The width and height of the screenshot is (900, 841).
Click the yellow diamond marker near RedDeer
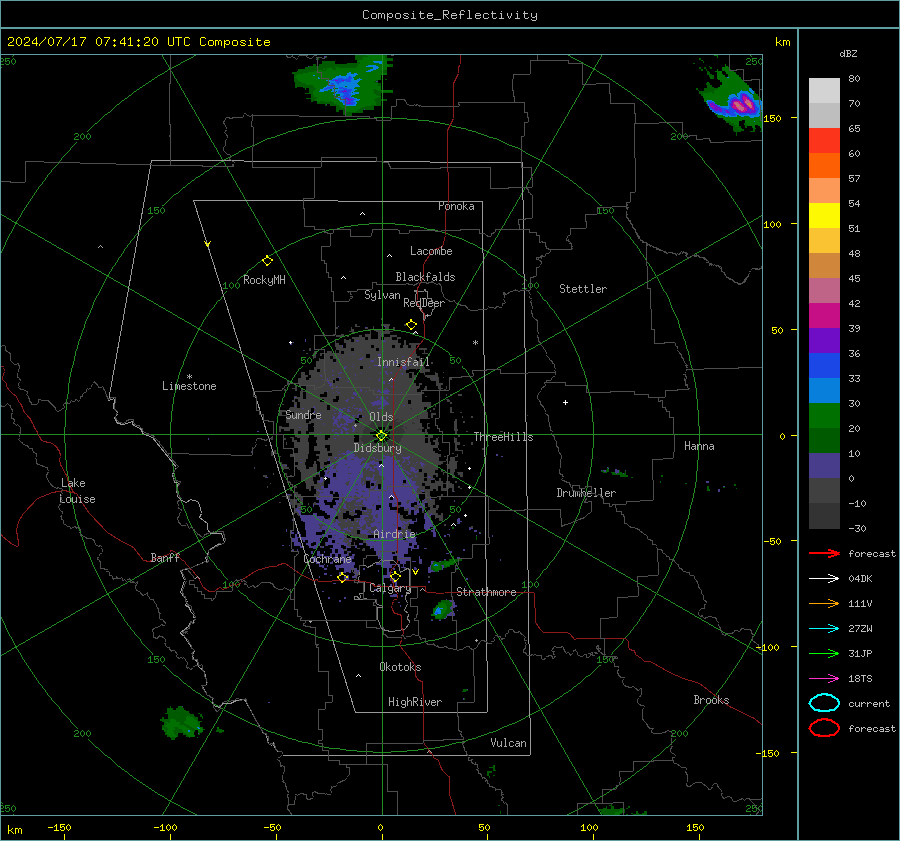(411, 325)
